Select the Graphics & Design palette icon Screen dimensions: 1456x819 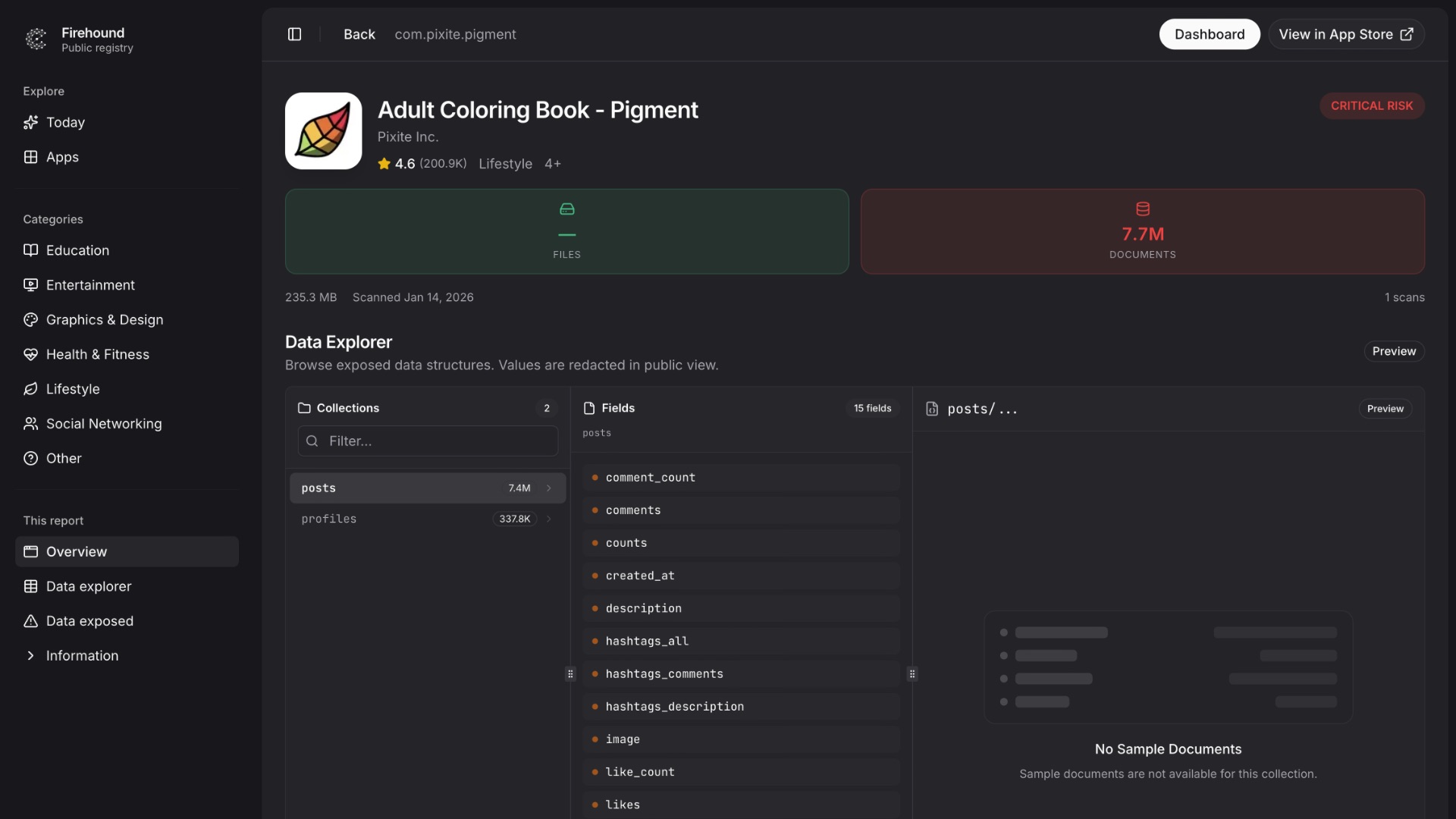tap(30, 319)
